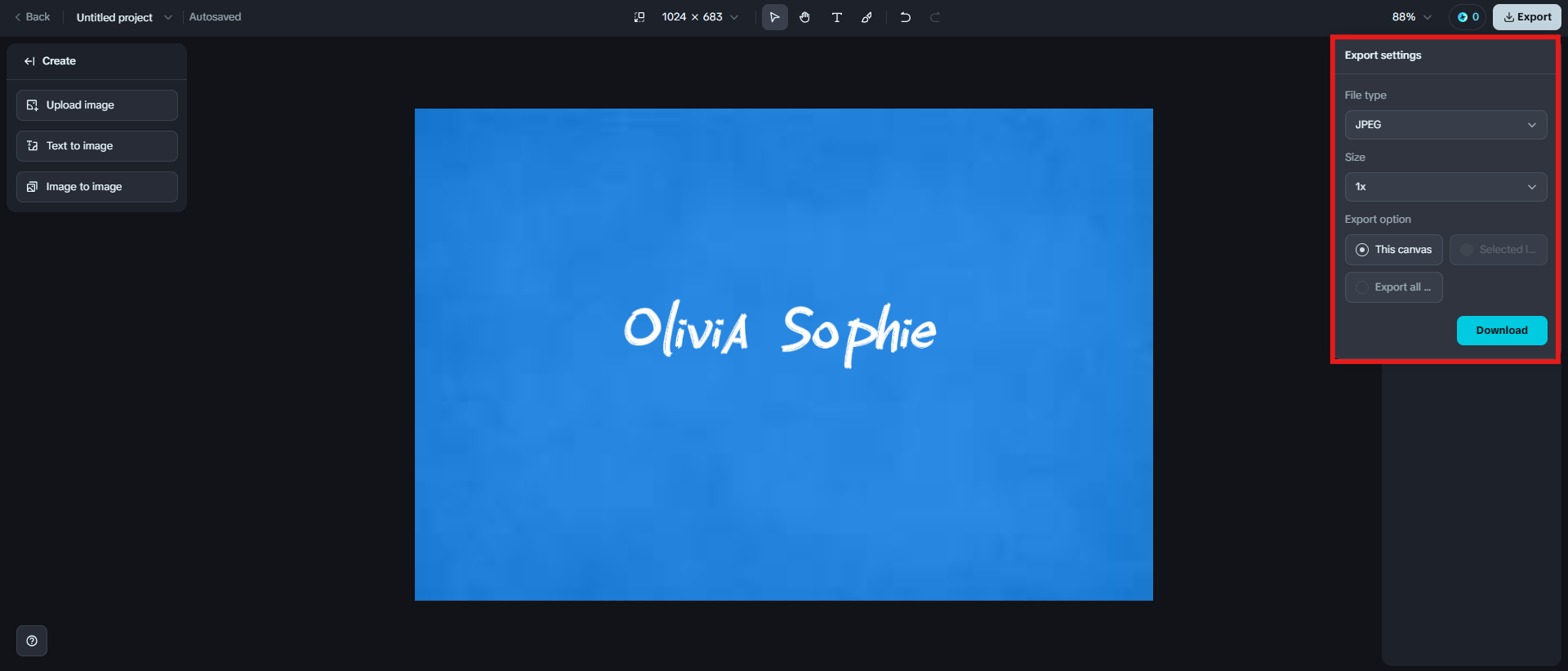Open the 88% zoom level dropdown
1568x671 pixels.
pyautogui.click(x=1412, y=17)
